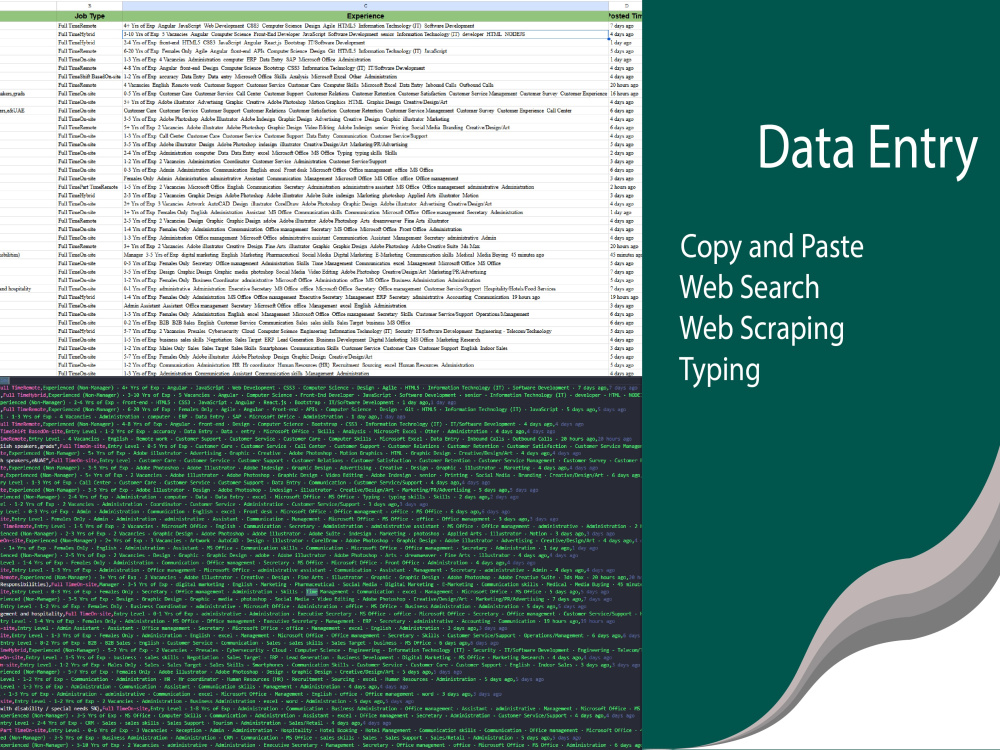This screenshot has width=1000, height=750.
Task: Click the 'Posted Time' header cell
Action: pos(626,16)
